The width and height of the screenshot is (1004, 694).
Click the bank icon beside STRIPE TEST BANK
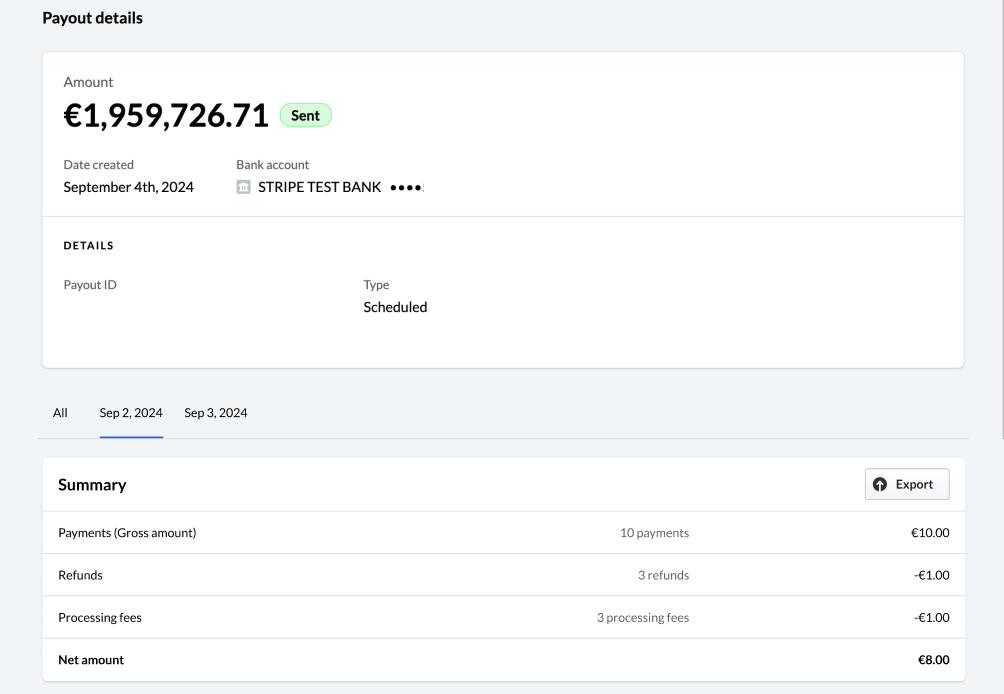coord(243,186)
